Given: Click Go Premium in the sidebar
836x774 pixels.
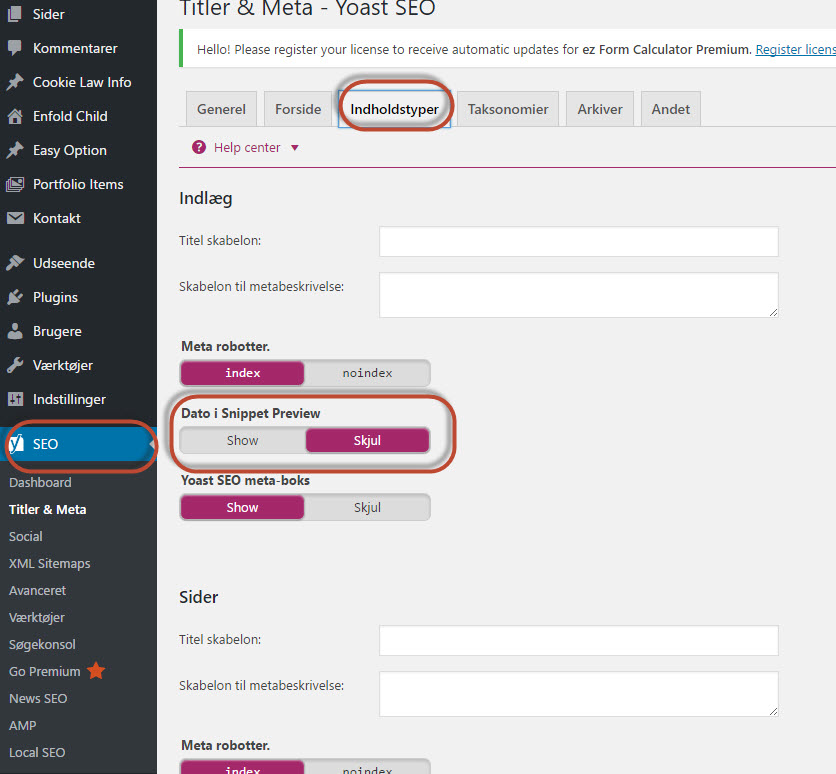Looking at the screenshot, I should click(45, 671).
